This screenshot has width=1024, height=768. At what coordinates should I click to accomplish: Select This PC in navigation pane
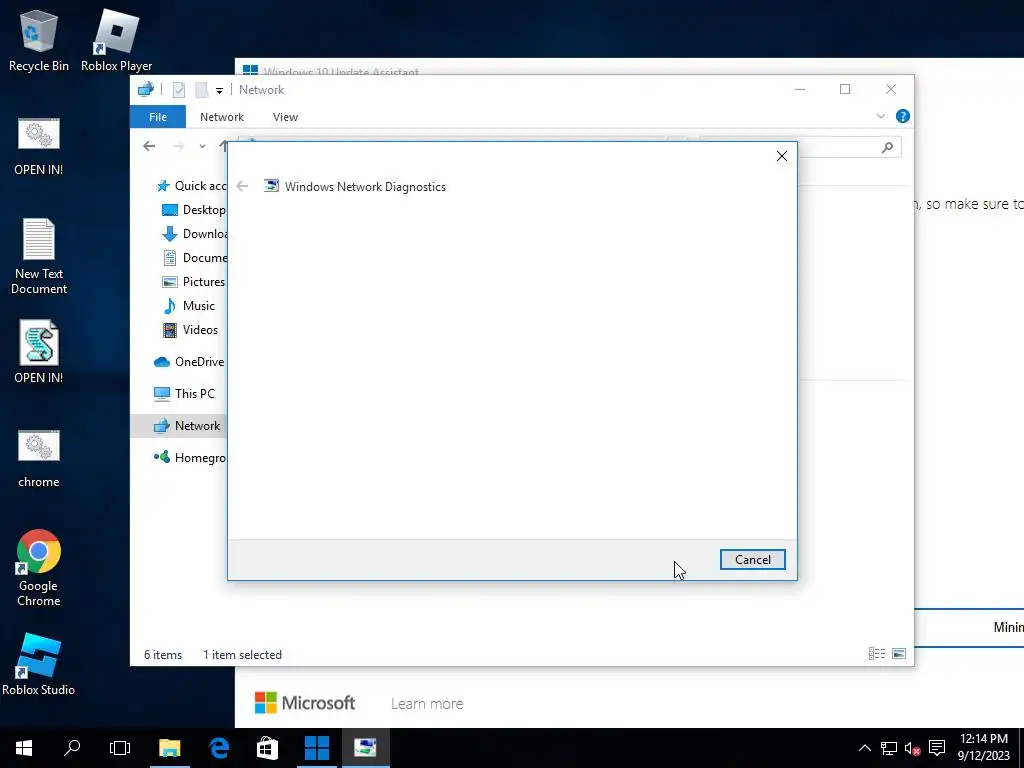pyautogui.click(x=184, y=394)
